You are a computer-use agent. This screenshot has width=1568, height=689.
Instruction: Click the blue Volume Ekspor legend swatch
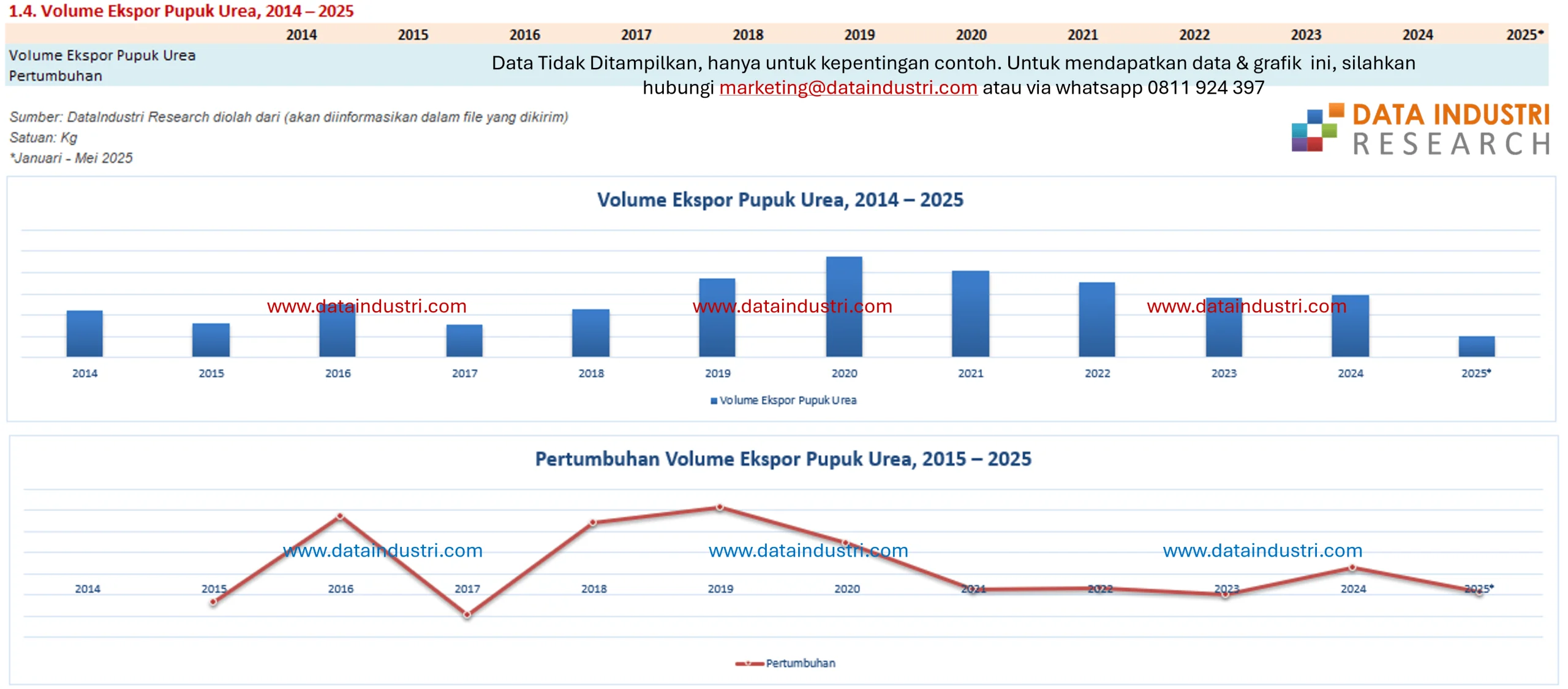pyautogui.click(x=714, y=401)
